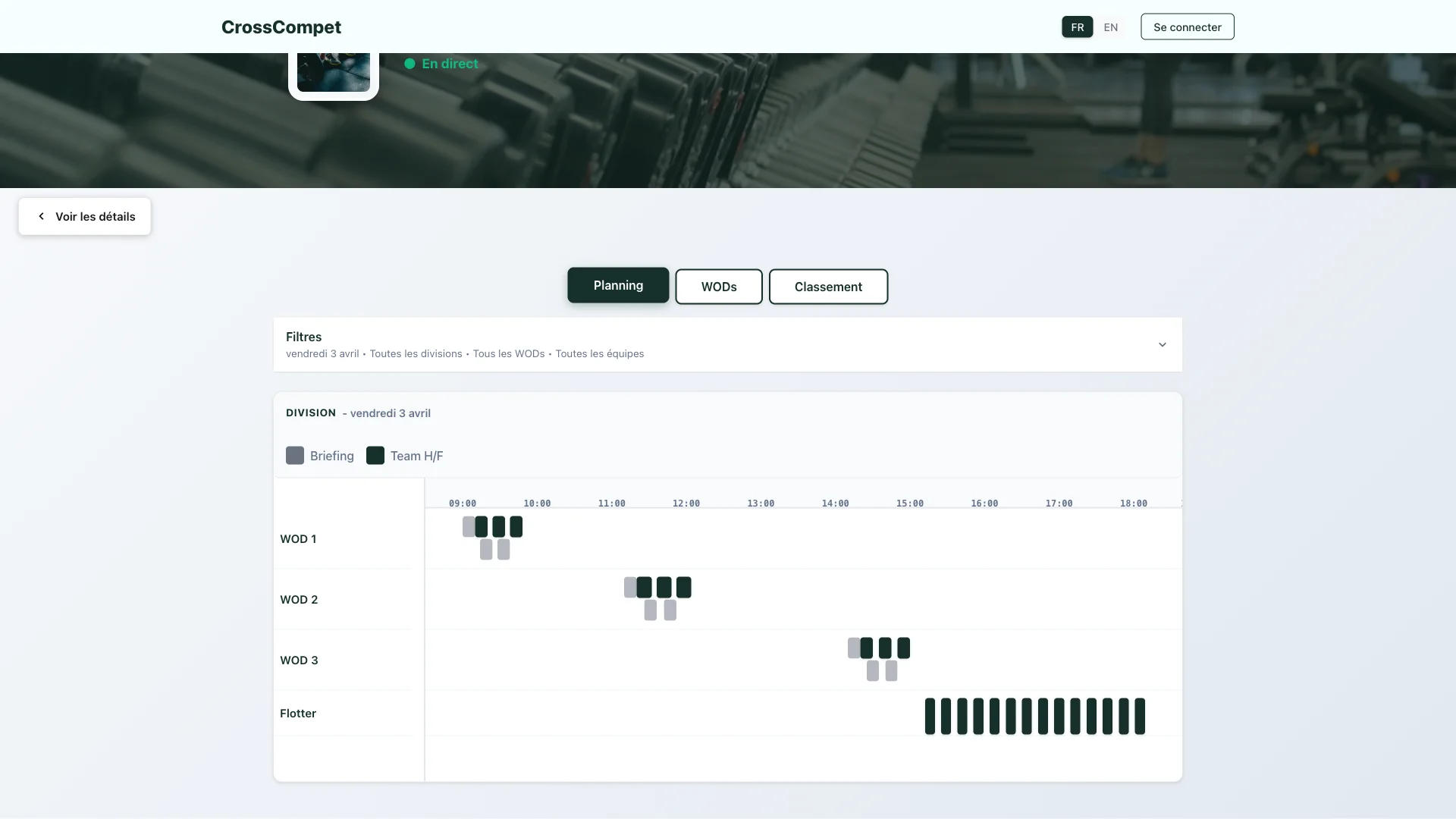
Task: Select the FR language option
Action: (x=1077, y=27)
